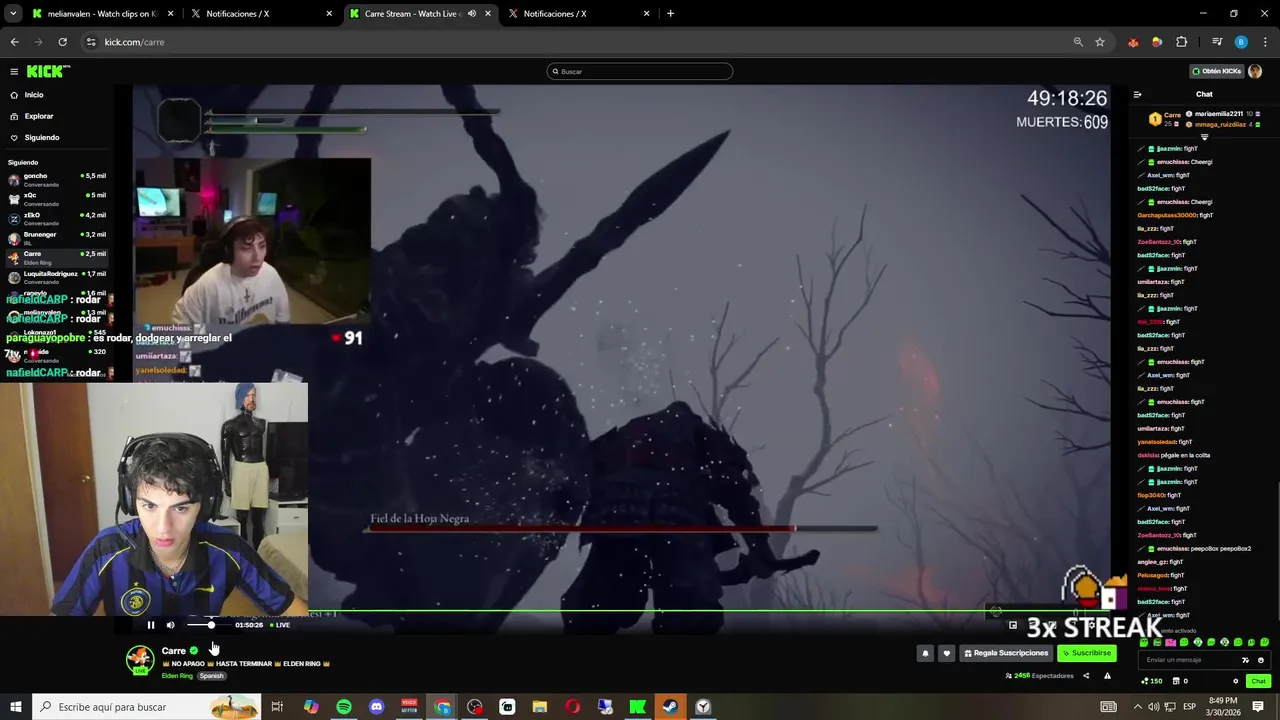1280x720 pixels.
Task: Share the stream via share icon
Action: click(x=1086, y=676)
